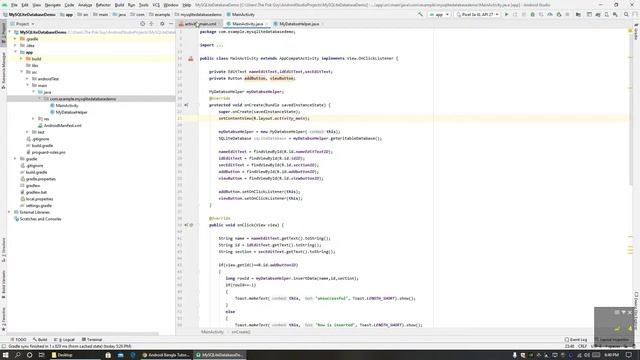Select proguard-rules.pro in project tree
This screenshot has width=640, height=360.
click(48, 152)
